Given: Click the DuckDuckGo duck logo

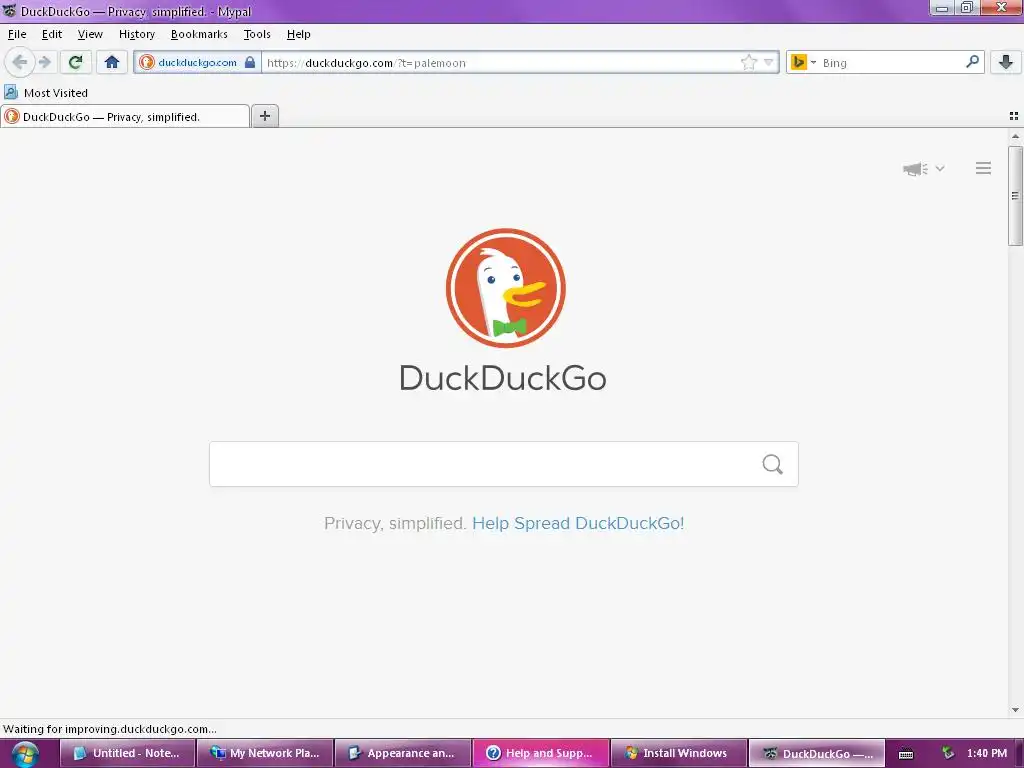Looking at the screenshot, I should pyautogui.click(x=505, y=288).
